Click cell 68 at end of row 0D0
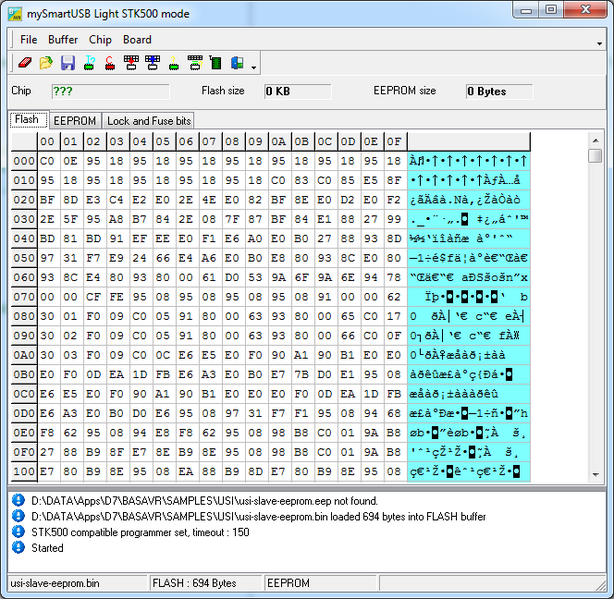 coord(394,413)
